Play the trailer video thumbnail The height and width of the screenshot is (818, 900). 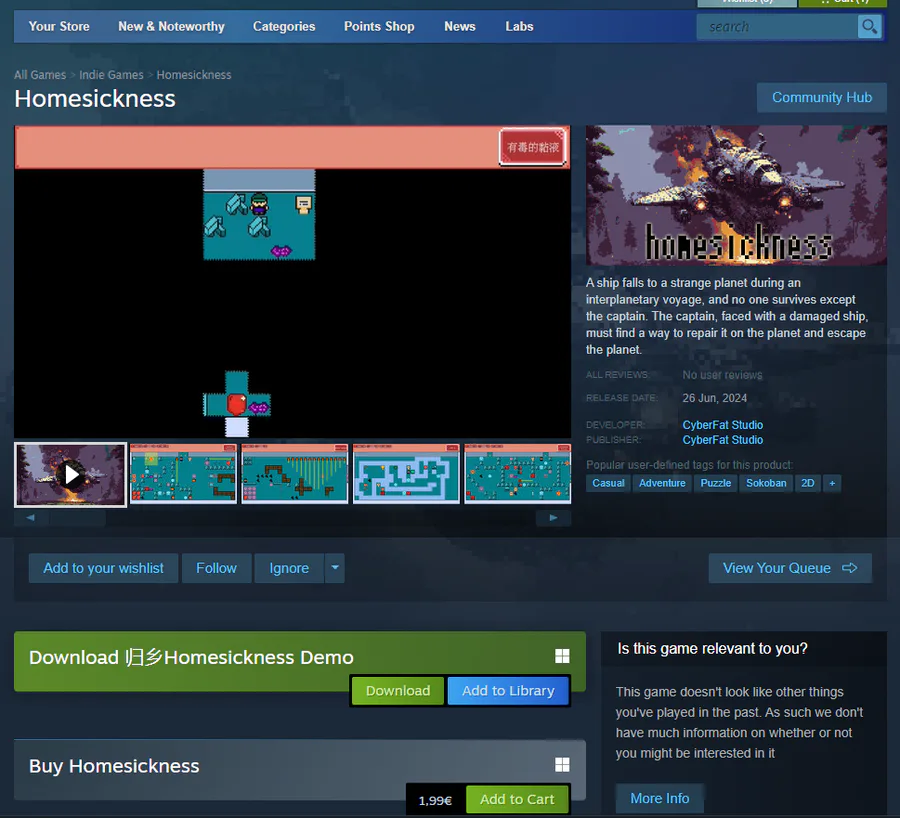71,475
